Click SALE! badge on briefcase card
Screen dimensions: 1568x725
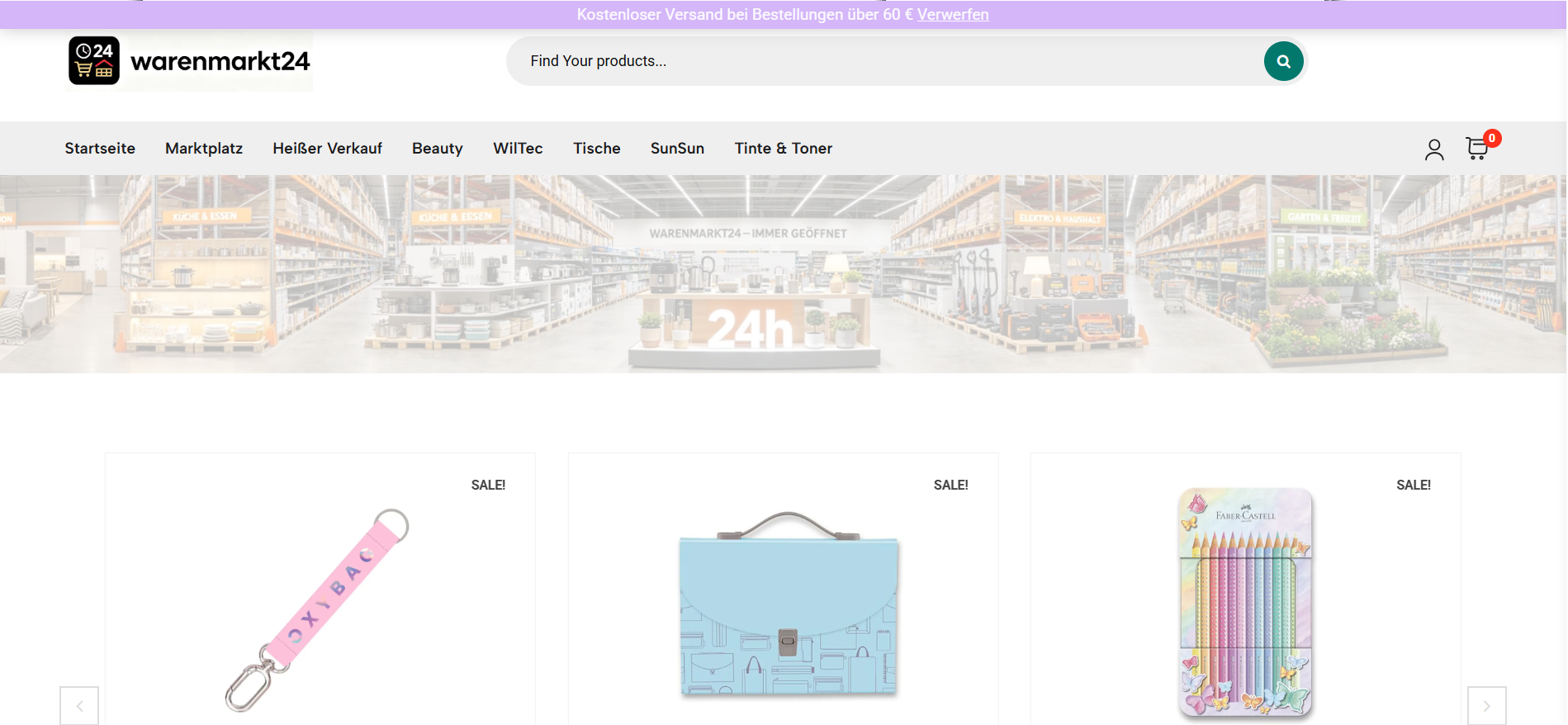(x=950, y=486)
